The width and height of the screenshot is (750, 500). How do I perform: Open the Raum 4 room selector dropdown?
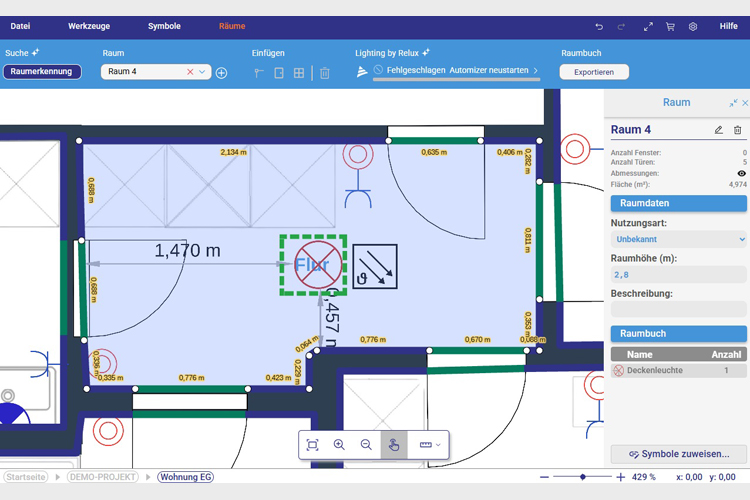tap(203, 72)
